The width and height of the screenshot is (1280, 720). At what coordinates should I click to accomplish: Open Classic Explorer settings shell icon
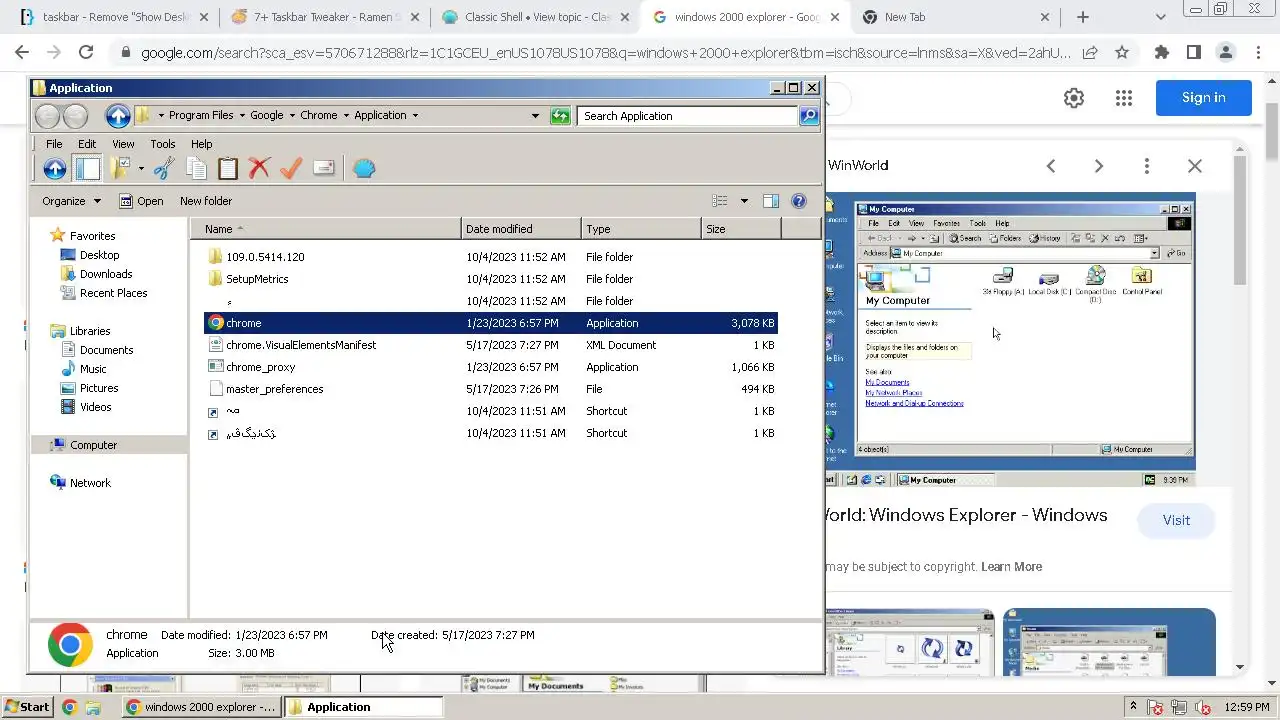(x=364, y=169)
